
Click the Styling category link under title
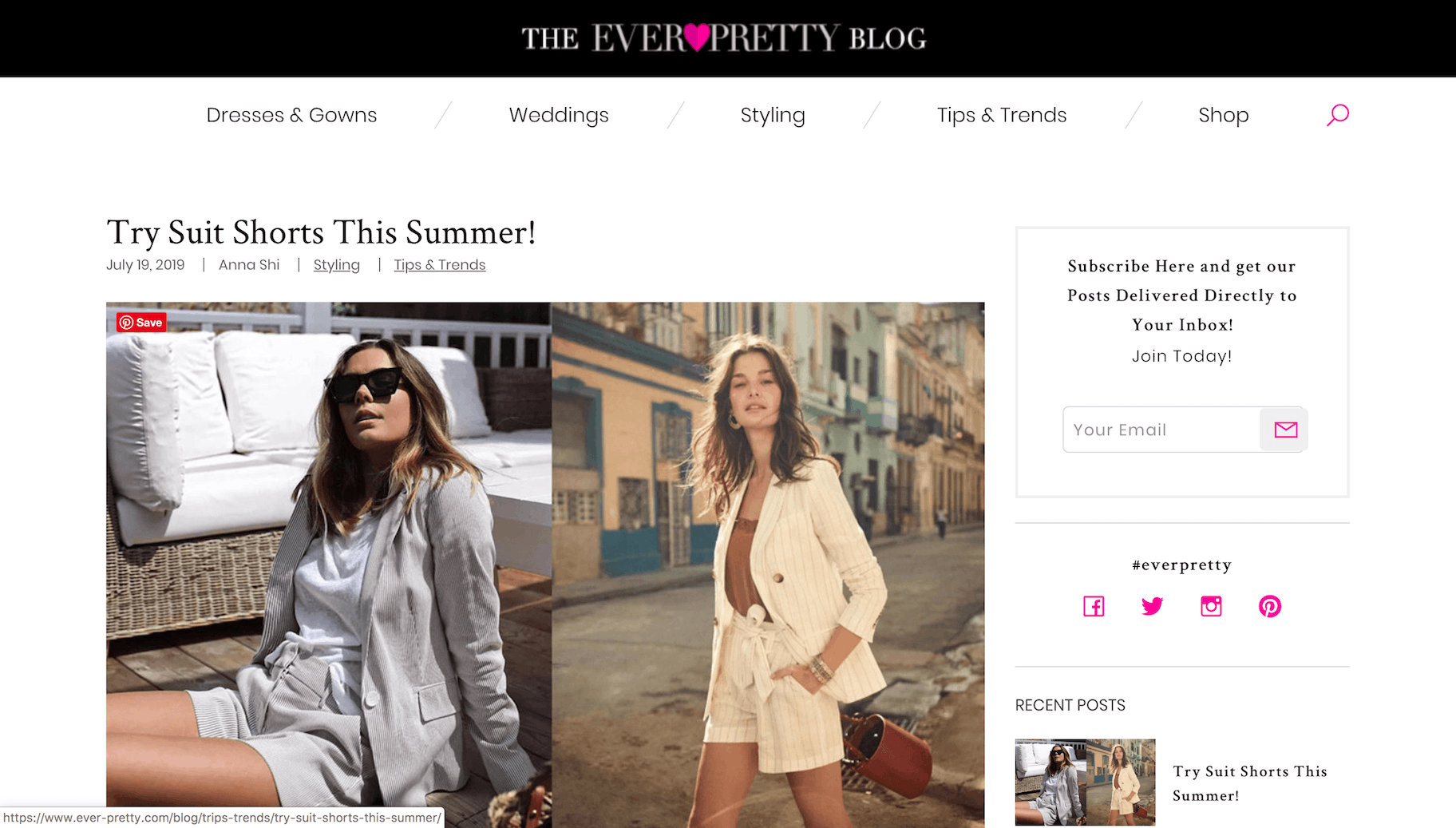tap(336, 265)
